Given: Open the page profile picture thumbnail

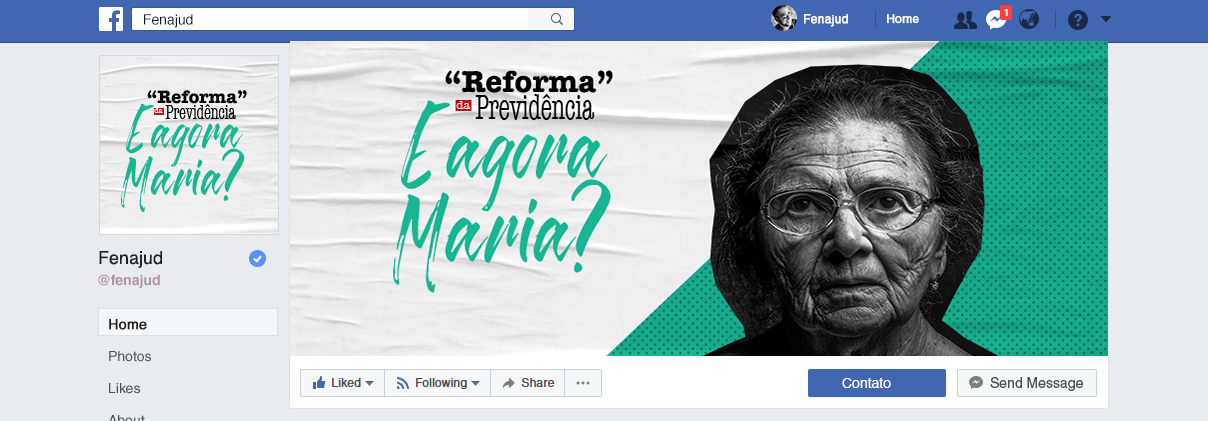Looking at the screenshot, I should [x=189, y=145].
